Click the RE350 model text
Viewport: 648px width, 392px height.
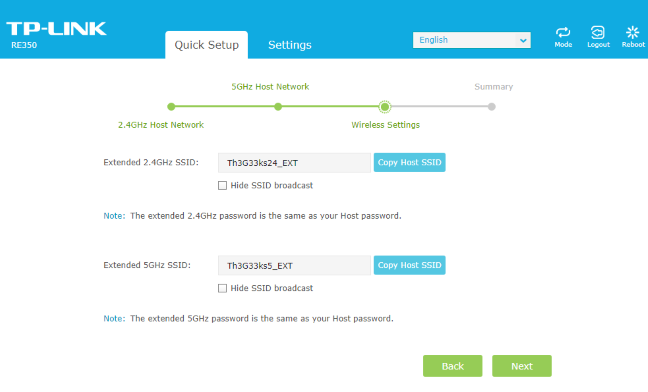tap(24, 45)
